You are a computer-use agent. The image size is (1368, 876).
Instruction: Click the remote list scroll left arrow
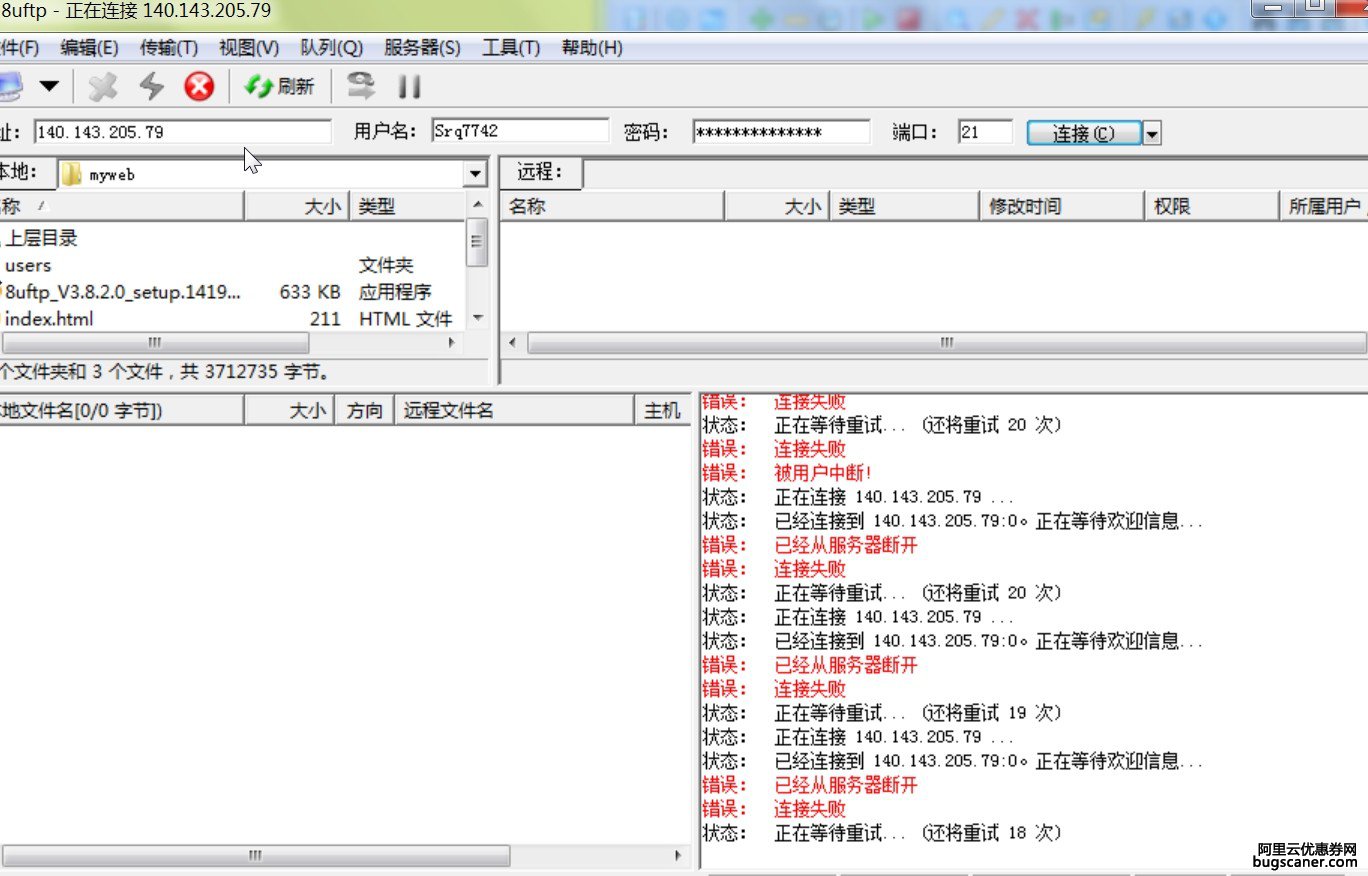[x=513, y=343]
